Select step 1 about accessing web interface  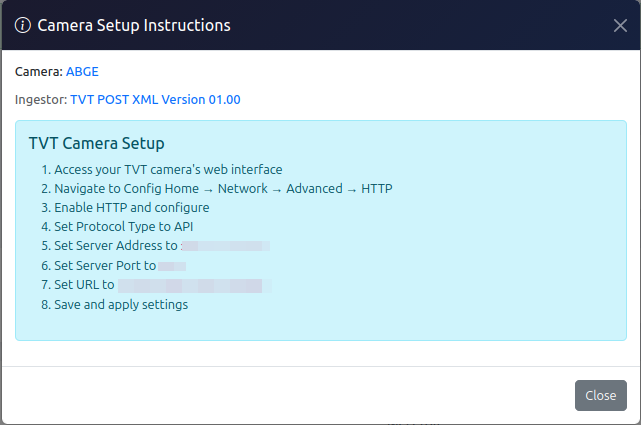tap(168, 170)
